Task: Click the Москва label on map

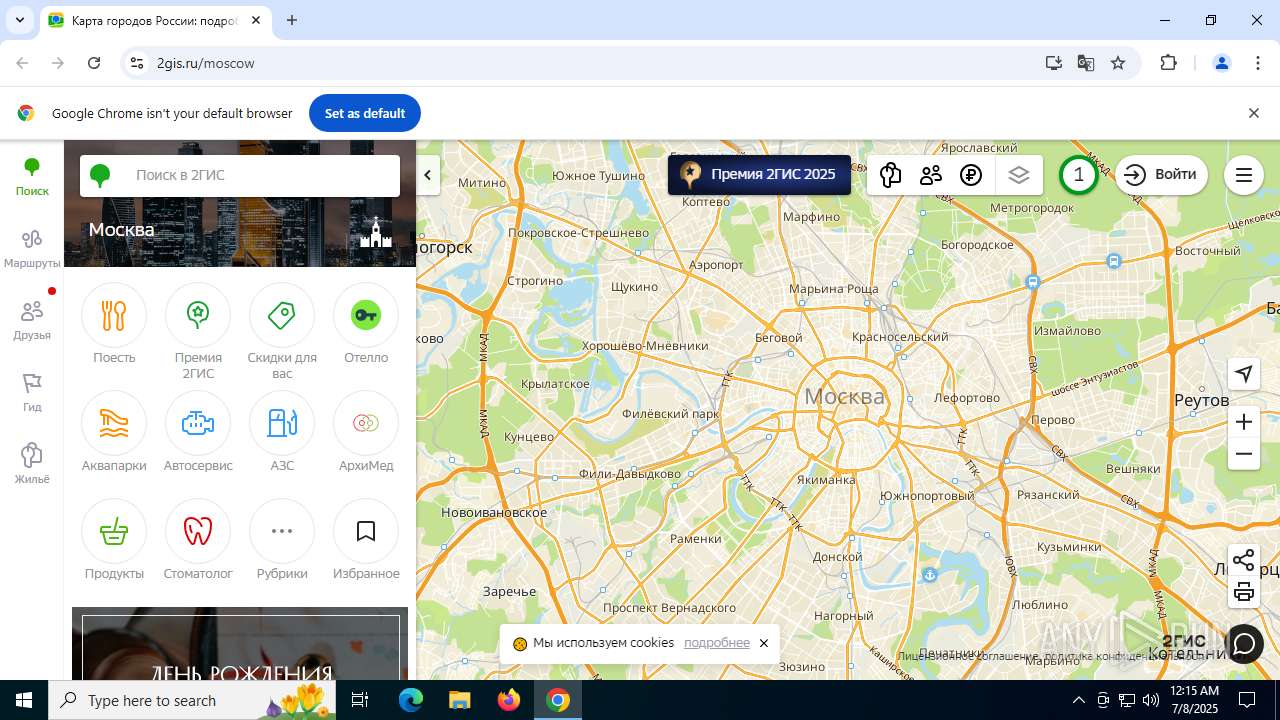Action: (845, 396)
